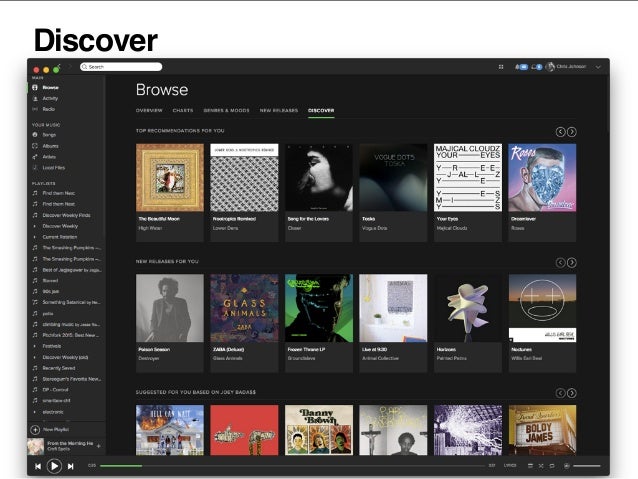Switch to the Genres & Moods tab
This screenshot has width=638, height=479.
pyautogui.click(x=226, y=110)
